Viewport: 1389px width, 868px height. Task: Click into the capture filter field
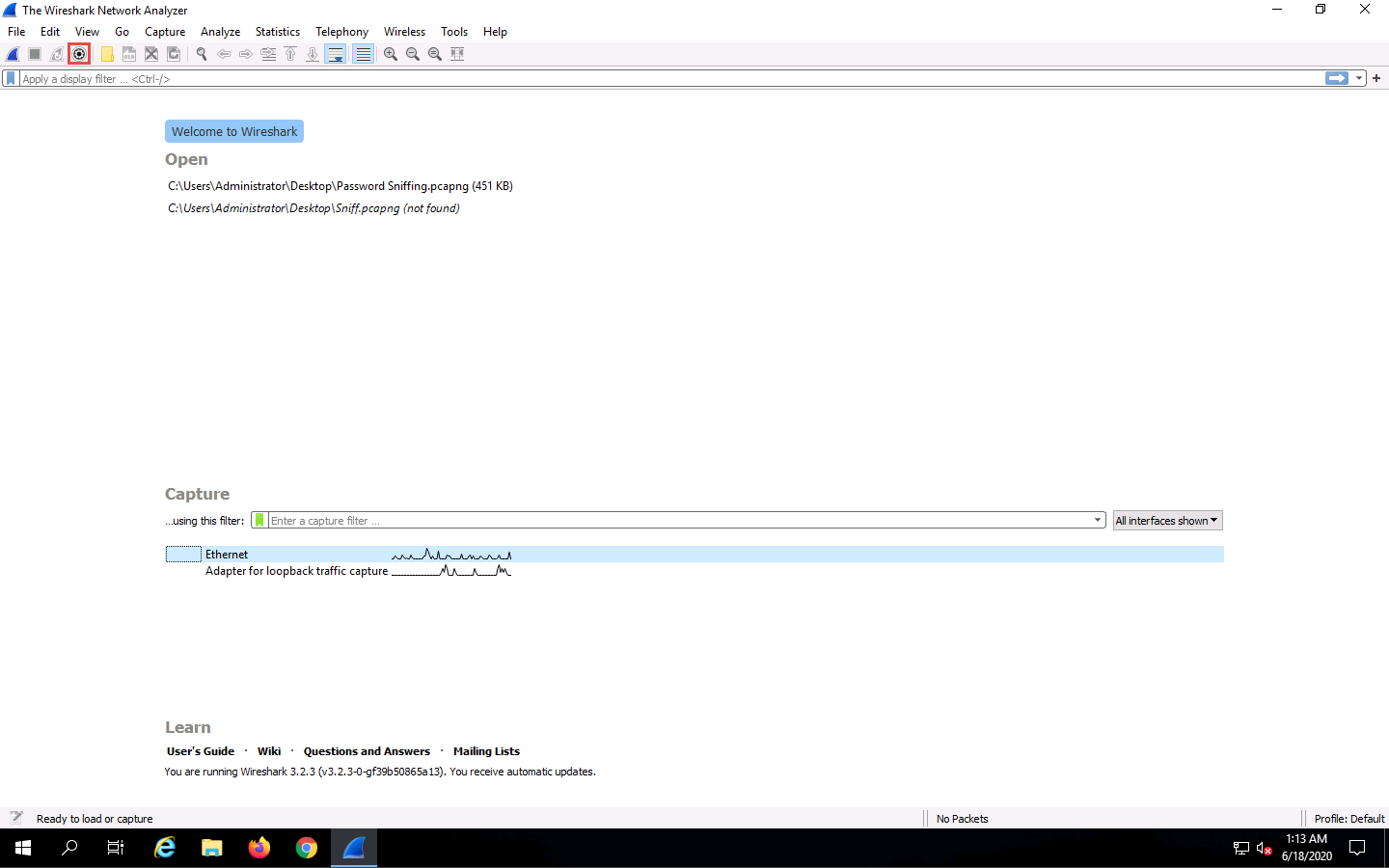pos(679,521)
